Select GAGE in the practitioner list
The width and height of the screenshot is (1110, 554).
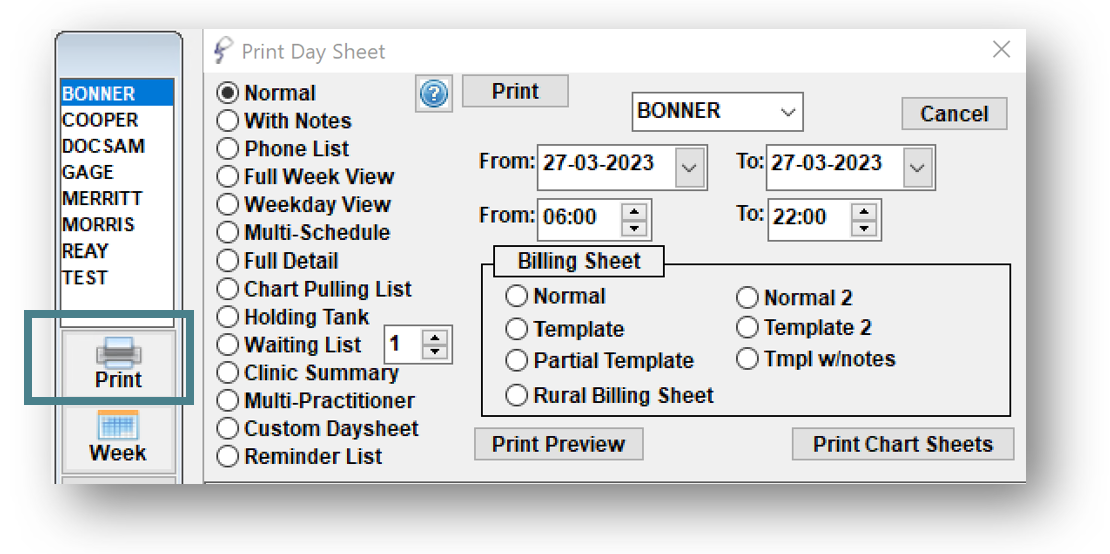[x=118, y=172]
